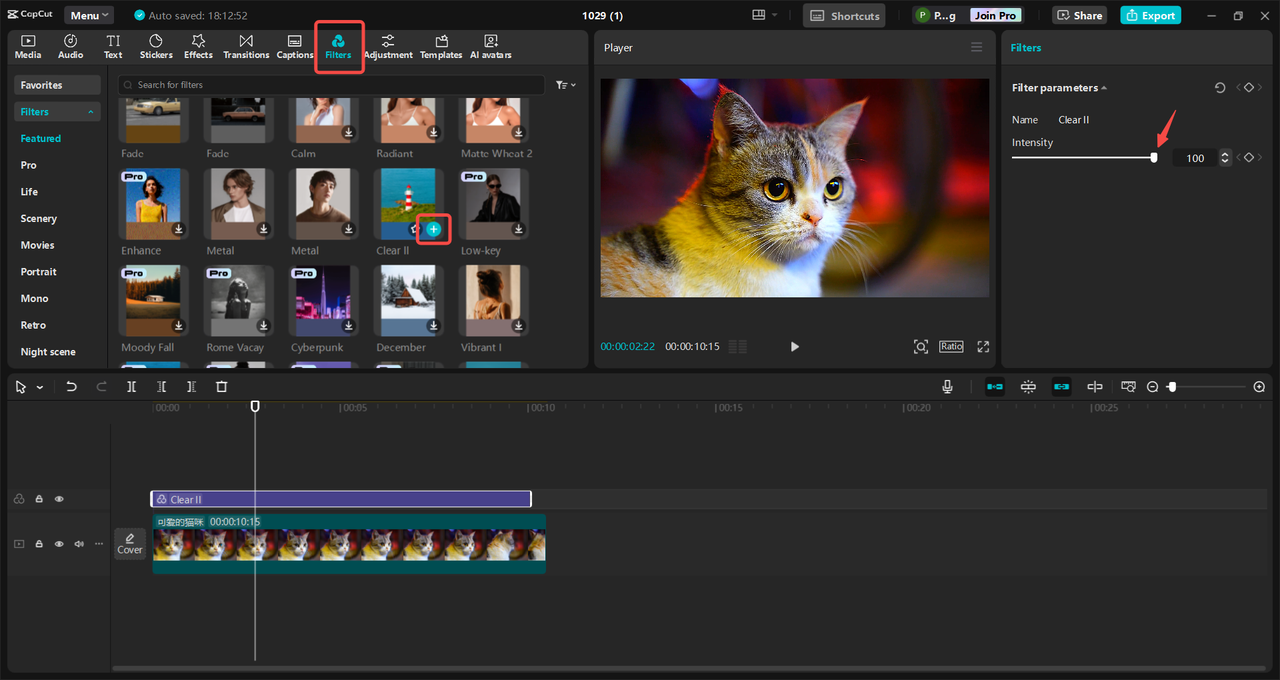The width and height of the screenshot is (1280, 680).
Task: Switch to the Transitions tab
Action: point(246,46)
